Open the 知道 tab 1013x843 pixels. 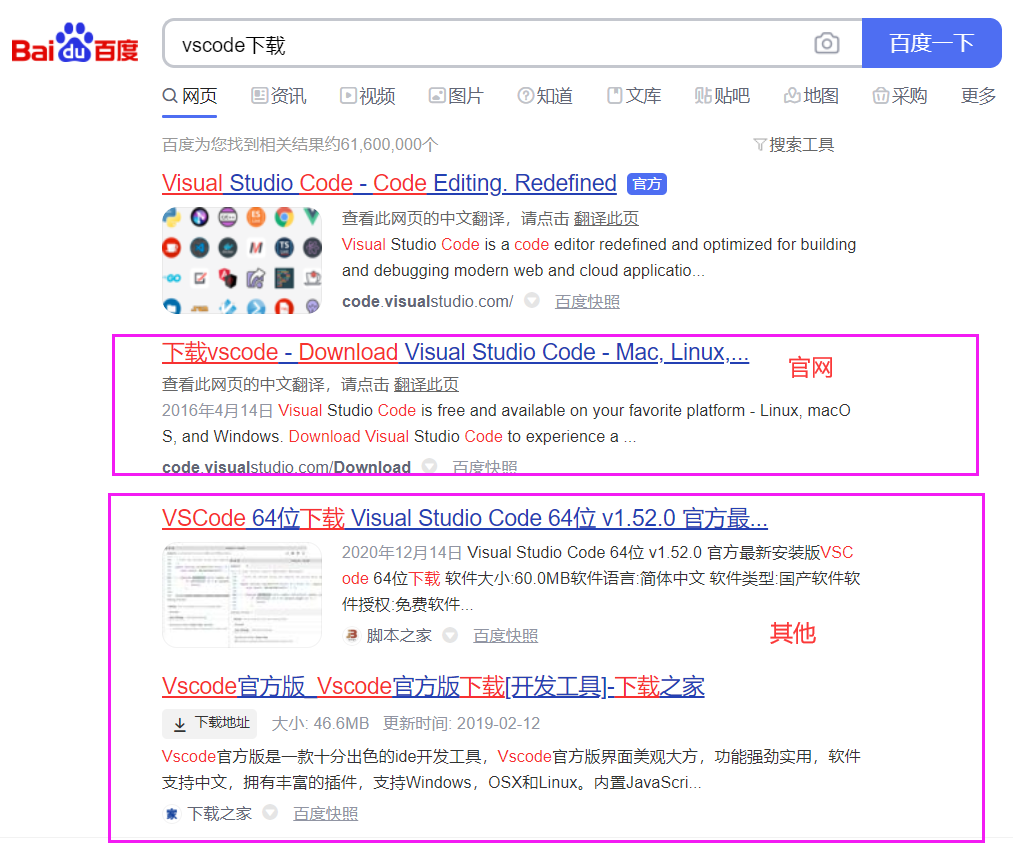545,96
